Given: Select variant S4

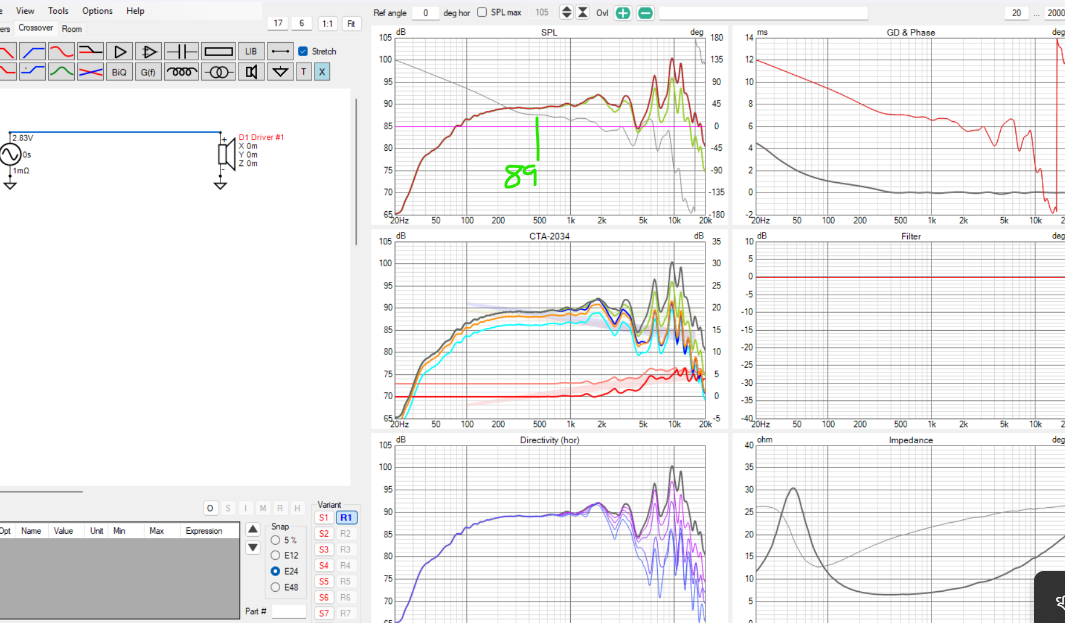Looking at the screenshot, I should [324, 565].
